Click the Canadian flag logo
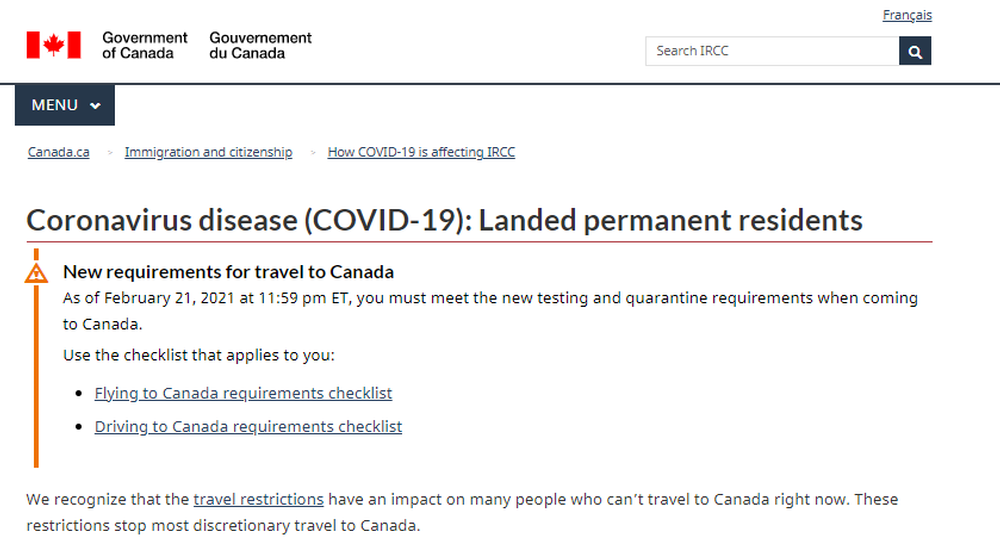 click(x=54, y=45)
